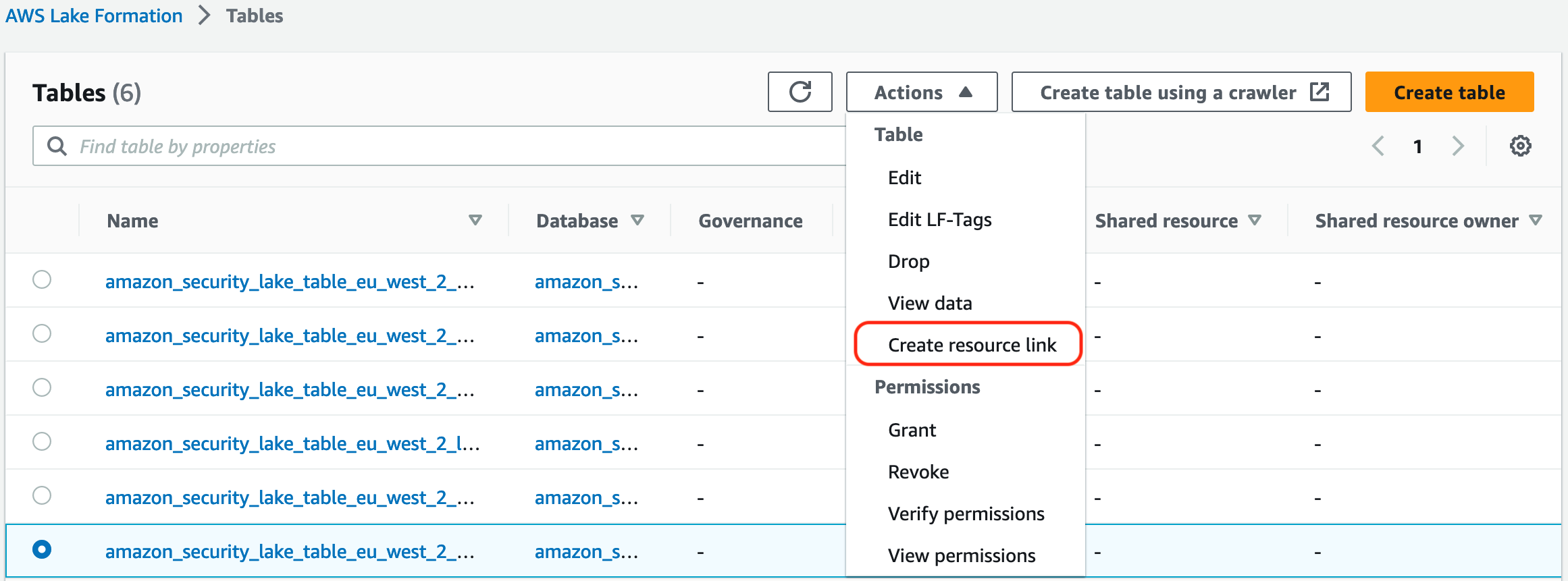Select Drop in the Actions menu

[909, 261]
